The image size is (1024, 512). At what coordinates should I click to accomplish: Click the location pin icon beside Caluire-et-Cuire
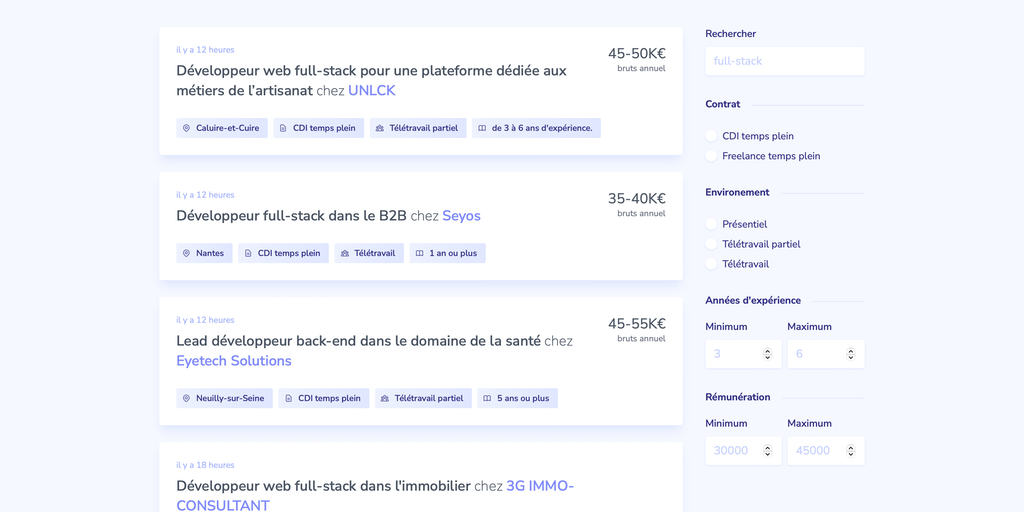pyautogui.click(x=186, y=128)
